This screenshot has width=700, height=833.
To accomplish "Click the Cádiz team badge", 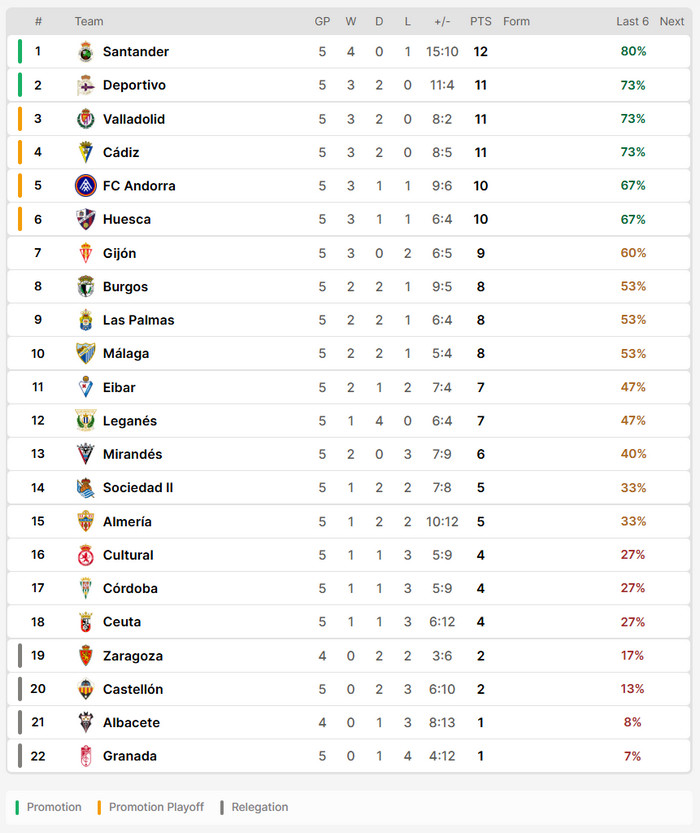I will (x=85, y=153).
